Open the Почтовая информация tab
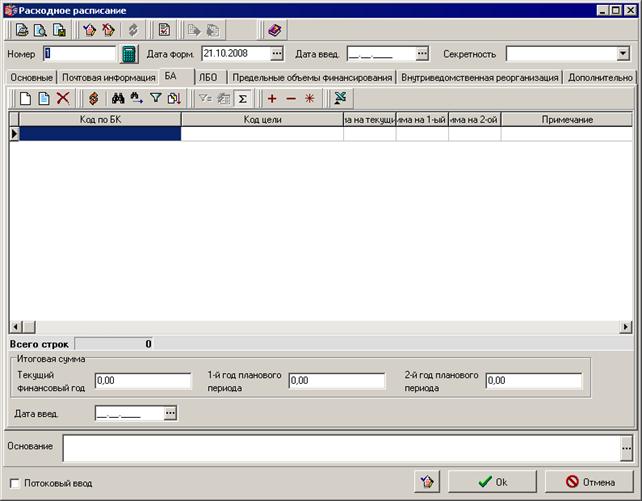This screenshot has height=501, width=642. (109, 77)
